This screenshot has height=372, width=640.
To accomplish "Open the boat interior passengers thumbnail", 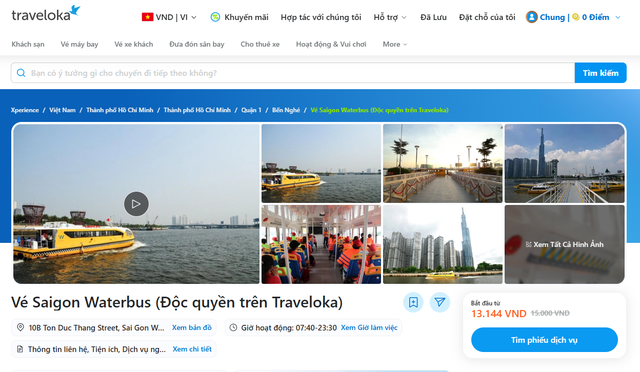I will click(321, 244).
